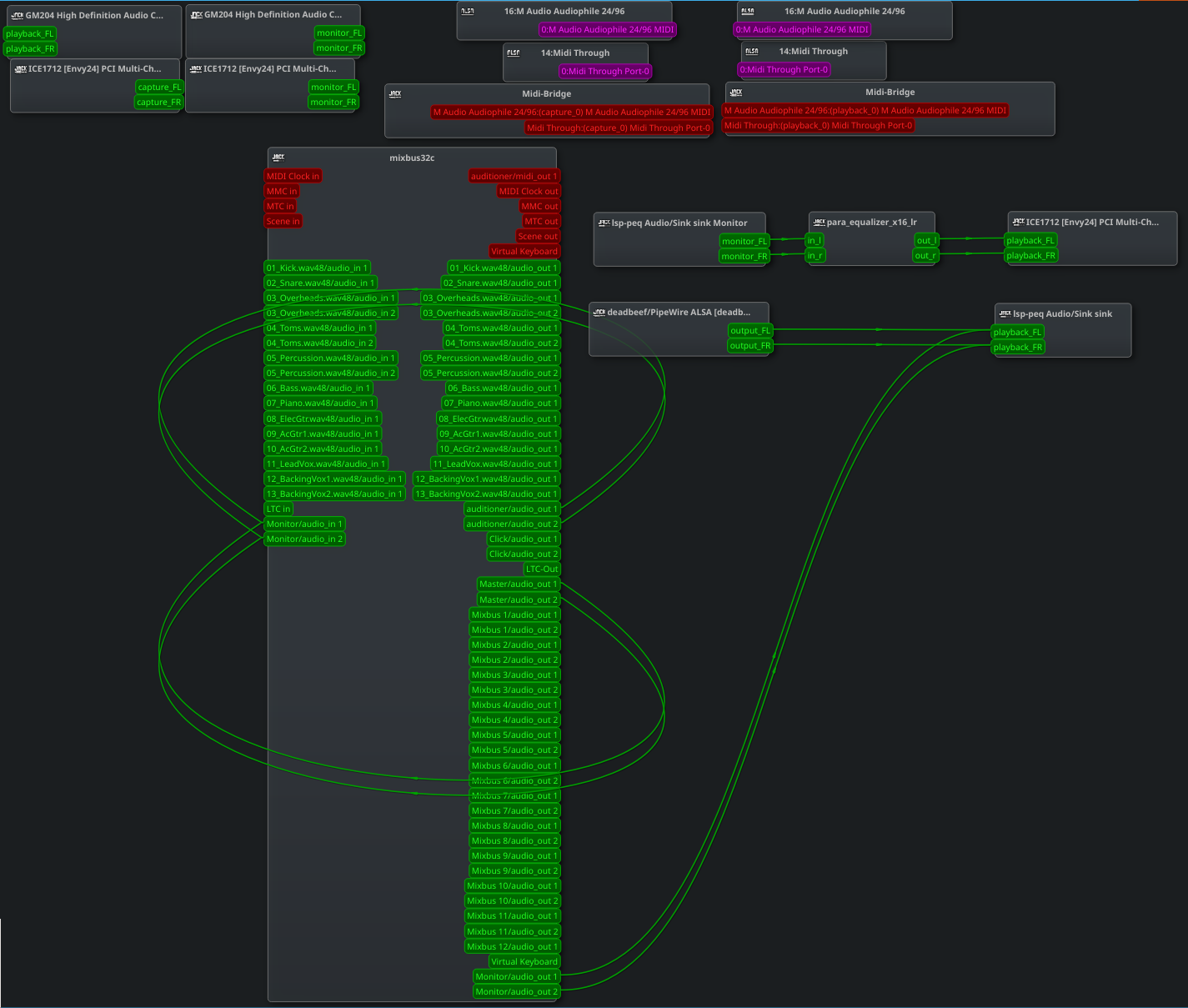This screenshot has width=1188, height=1008.
Task: Select monitor_FR on lsp-peq sink Monitor node
Action: point(744,256)
